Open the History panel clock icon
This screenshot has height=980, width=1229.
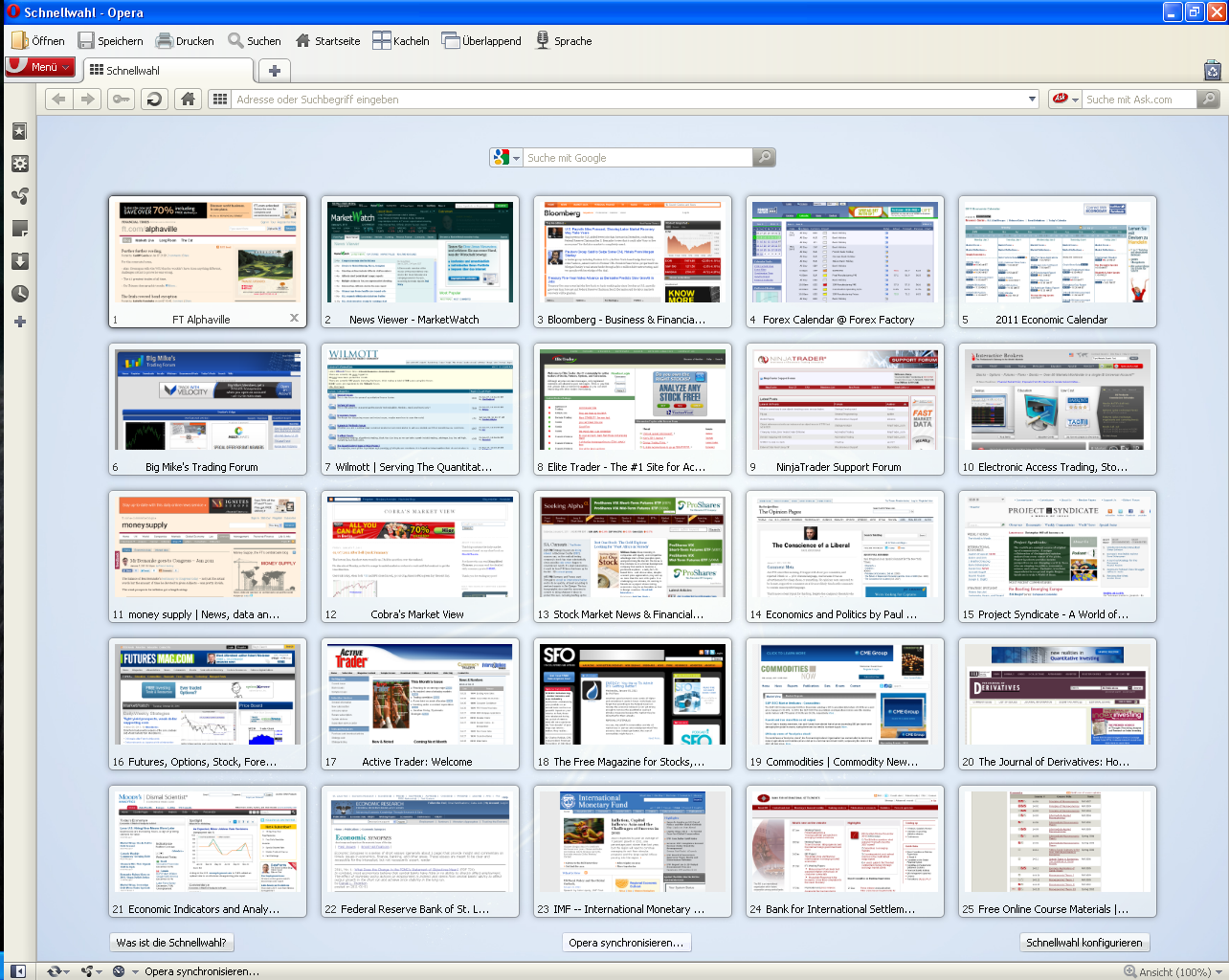click(x=19, y=294)
